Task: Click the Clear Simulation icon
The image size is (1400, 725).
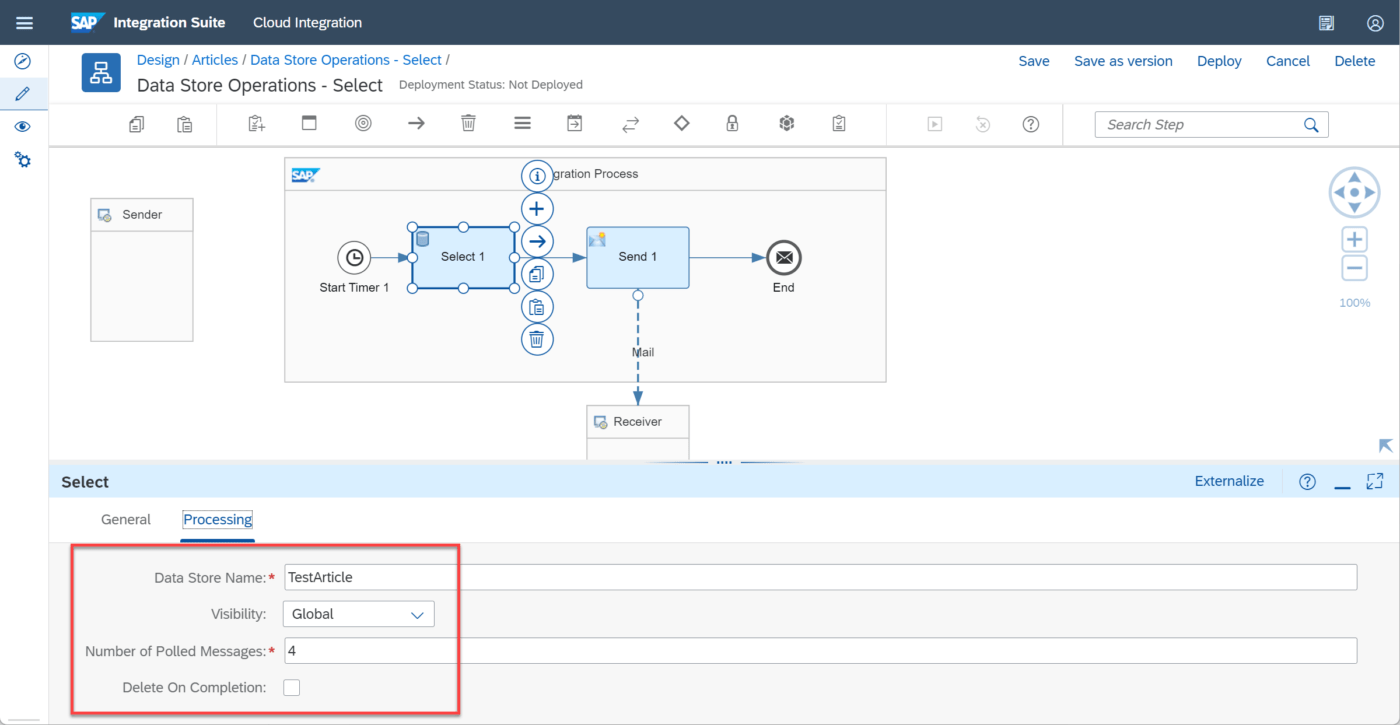Action: pos(983,124)
